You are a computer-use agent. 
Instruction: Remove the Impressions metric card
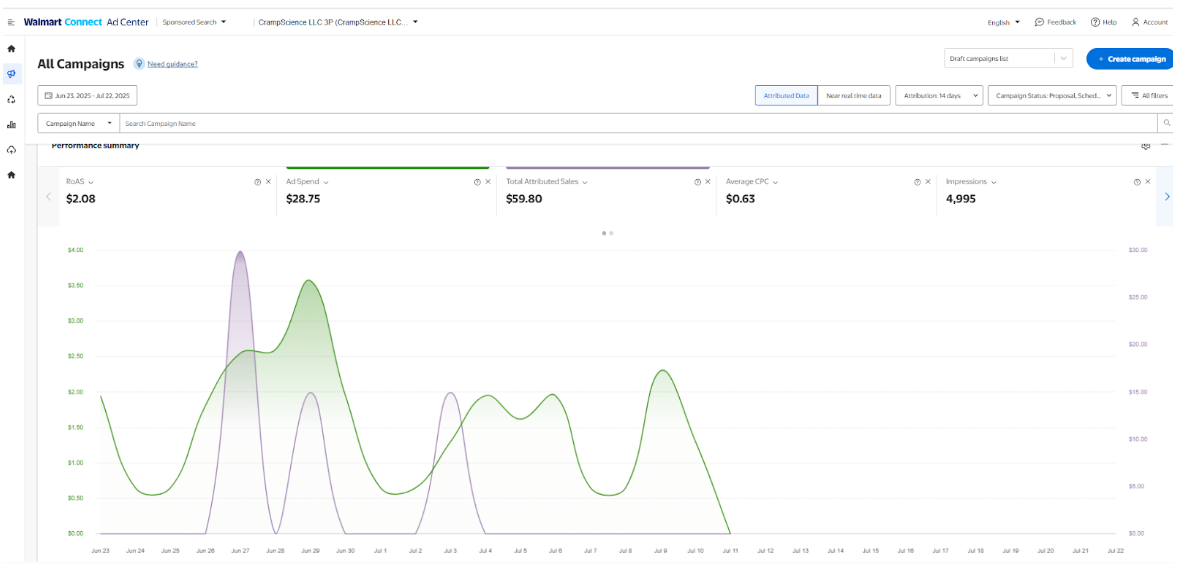click(1147, 182)
